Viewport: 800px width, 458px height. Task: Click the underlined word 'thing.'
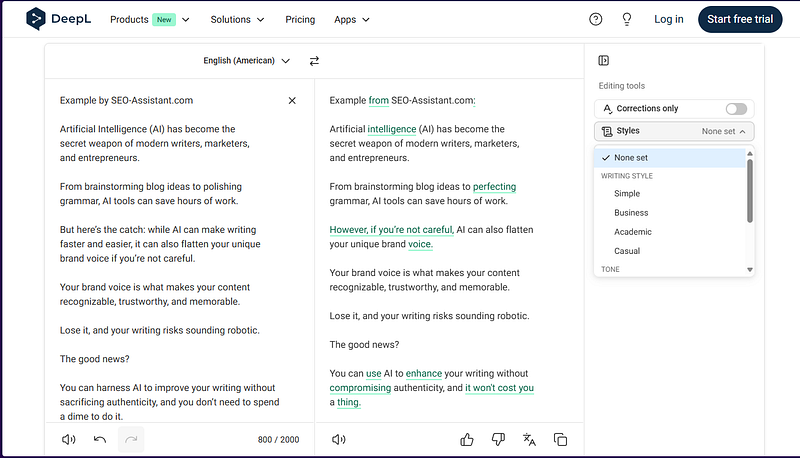coord(348,402)
